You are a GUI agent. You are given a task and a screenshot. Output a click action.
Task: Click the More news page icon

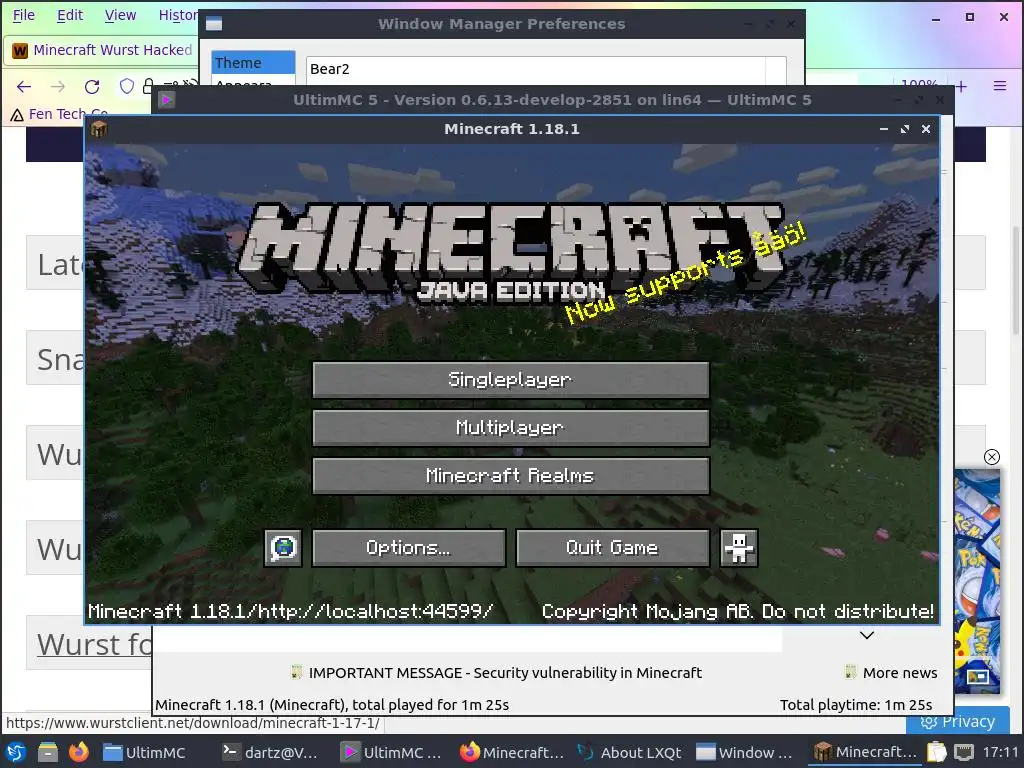coord(850,672)
